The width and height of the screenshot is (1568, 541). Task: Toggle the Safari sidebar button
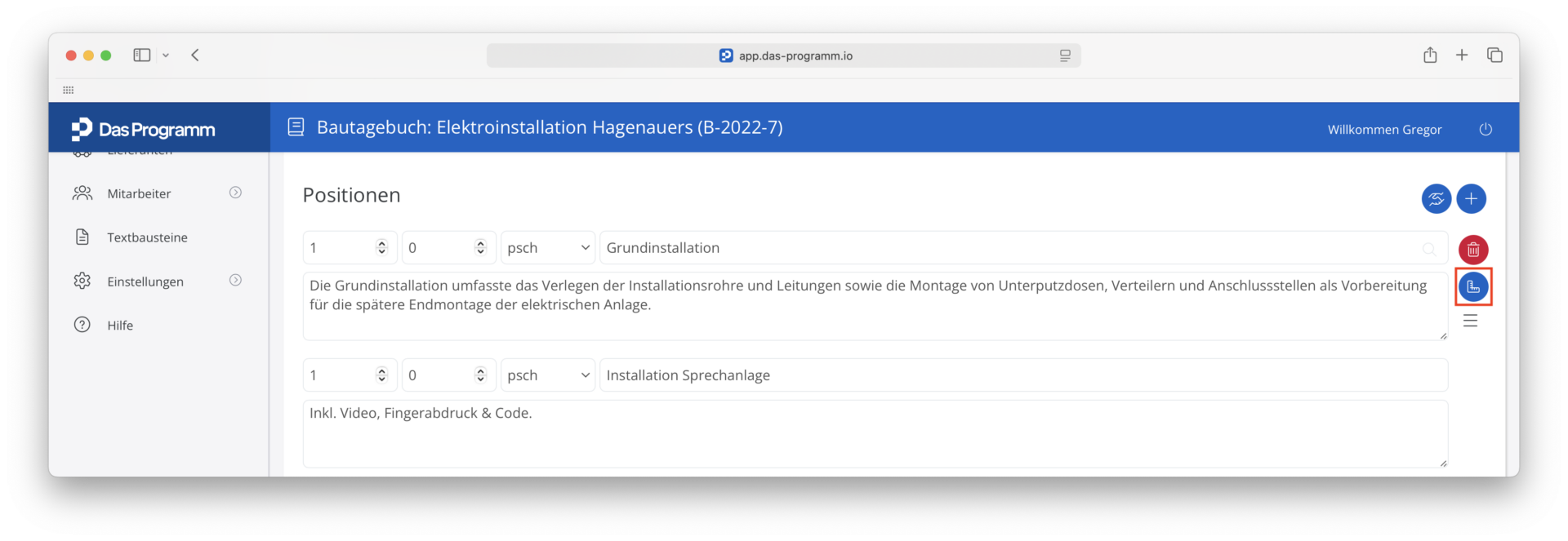coord(142,55)
